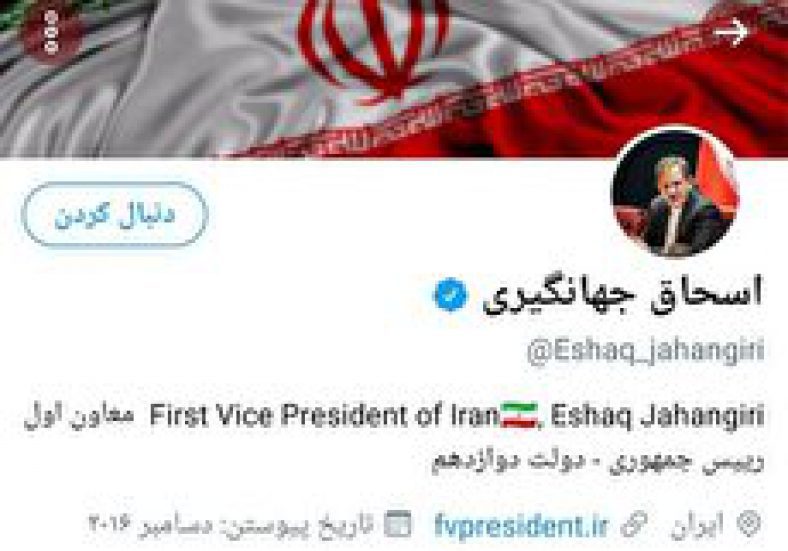Image resolution: width=788 pixels, height=551 pixels.
Task: Open the circular profile photo
Action: click(675, 192)
